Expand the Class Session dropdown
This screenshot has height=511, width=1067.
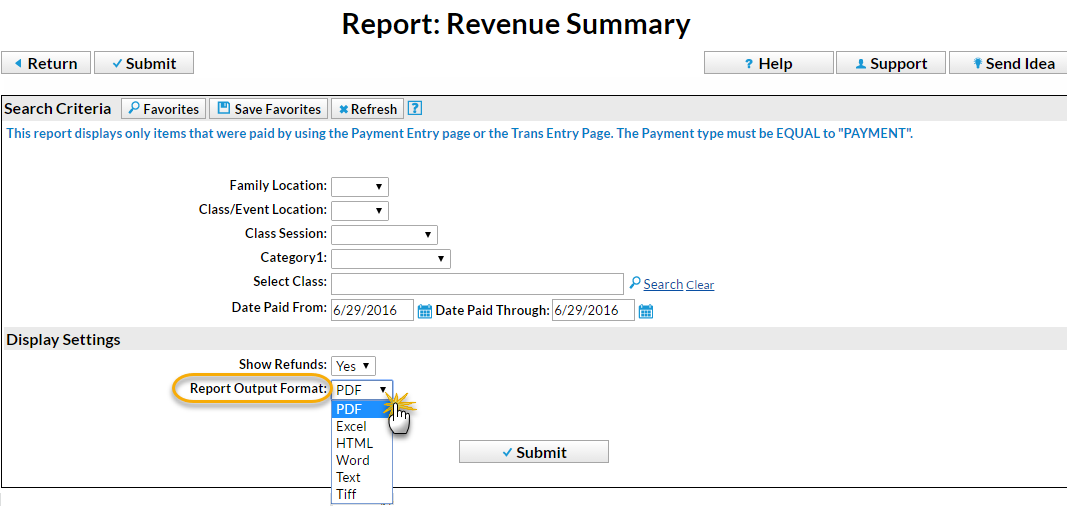coord(384,234)
